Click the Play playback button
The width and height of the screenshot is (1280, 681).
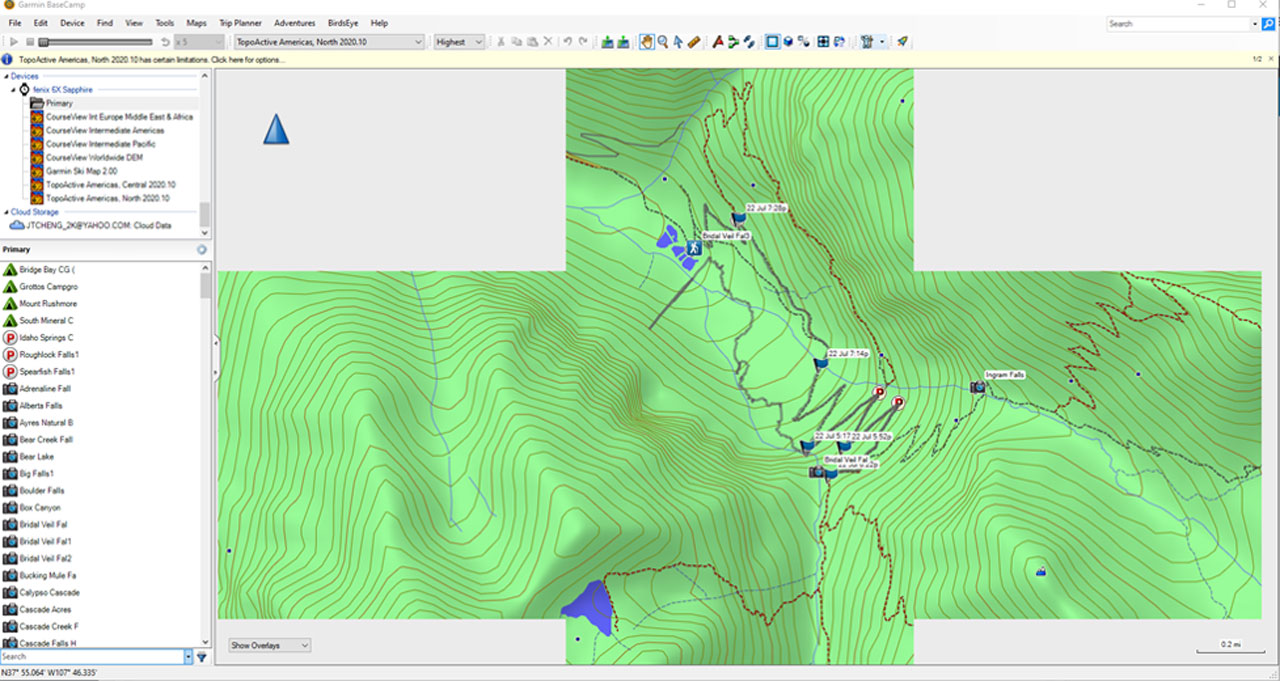pyautogui.click(x=14, y=42)
